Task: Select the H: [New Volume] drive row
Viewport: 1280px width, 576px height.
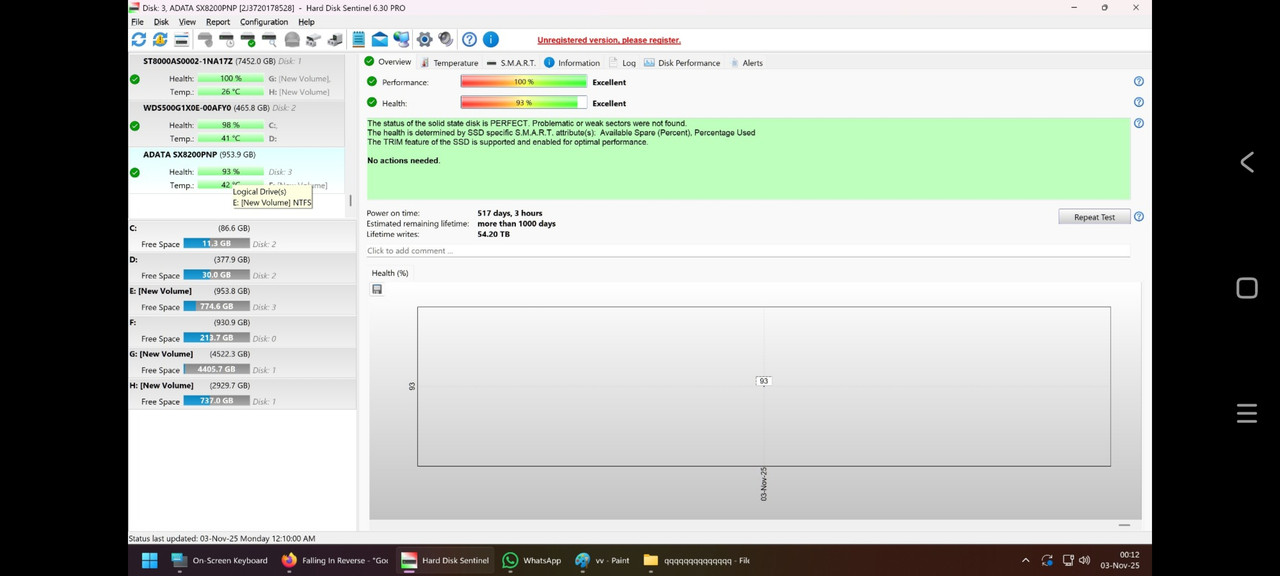Action: pyautogui.click(x=242, y=393)
